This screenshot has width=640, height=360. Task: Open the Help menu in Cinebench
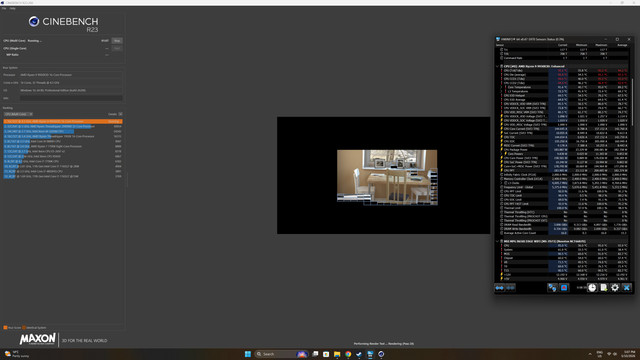pos(13,8)
